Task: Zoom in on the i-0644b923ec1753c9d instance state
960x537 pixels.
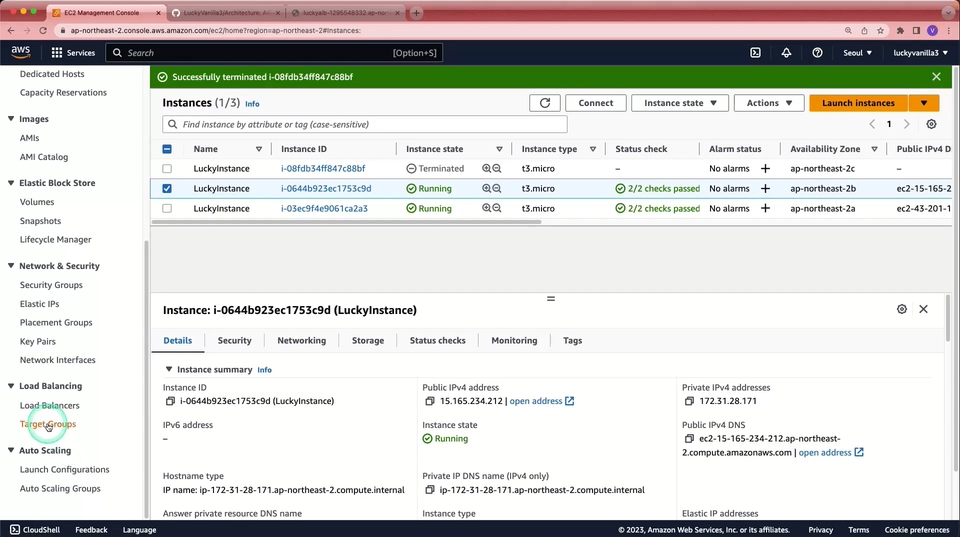Action: pyautogui.click(x=486, y=189)
